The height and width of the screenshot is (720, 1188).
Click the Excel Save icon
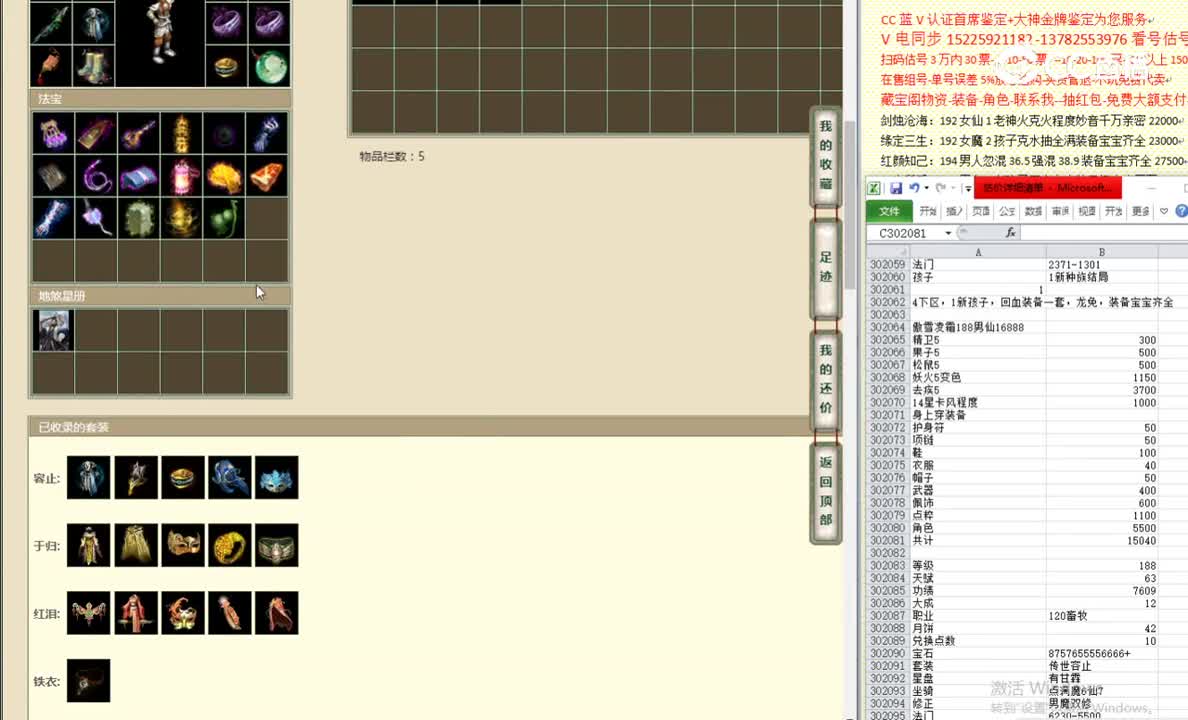coord(896,188)
